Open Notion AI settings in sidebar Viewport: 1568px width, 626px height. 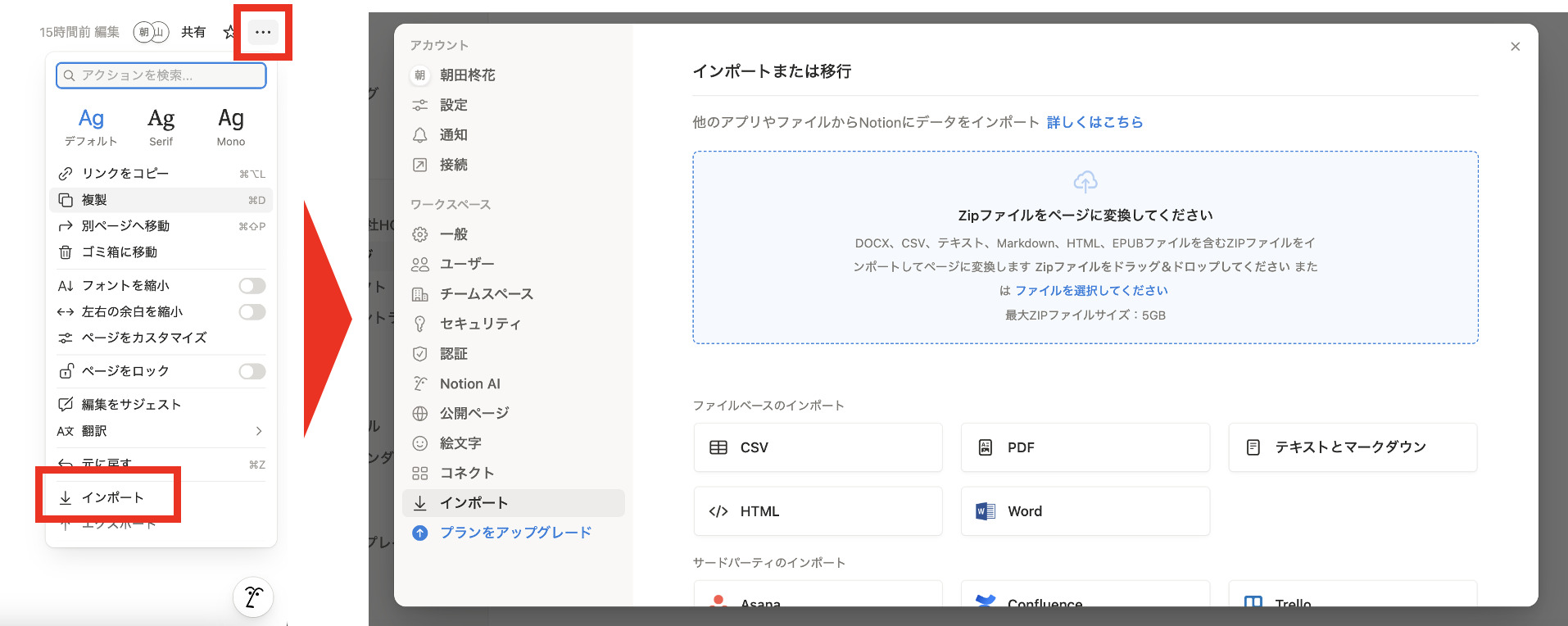[x=513, y=383]
